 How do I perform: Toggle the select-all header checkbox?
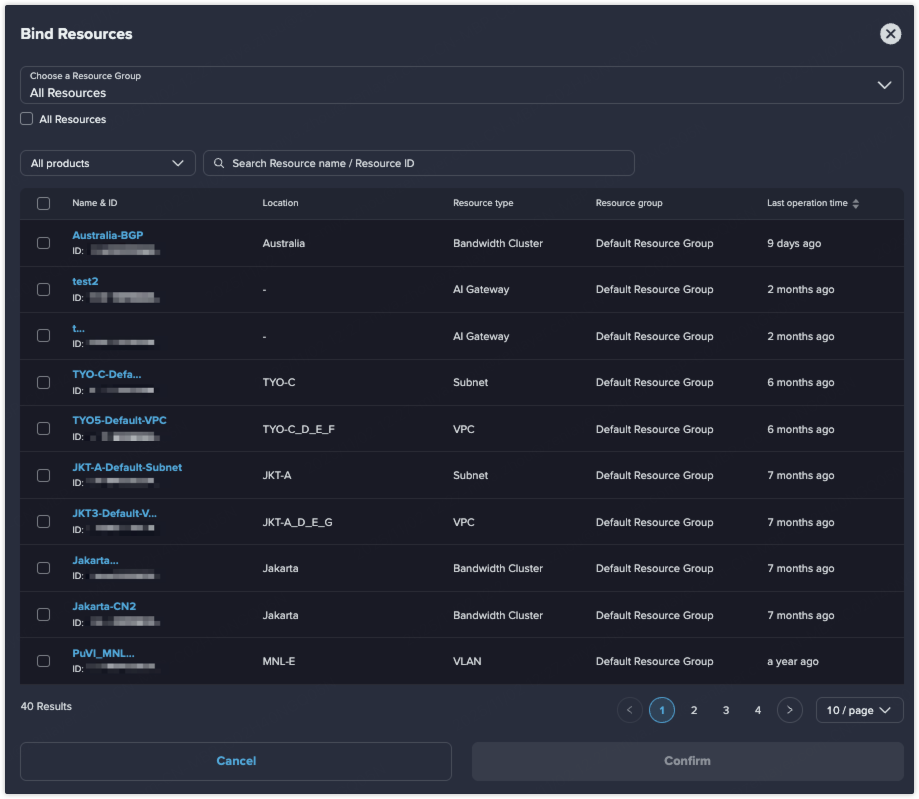coord(43,203)
